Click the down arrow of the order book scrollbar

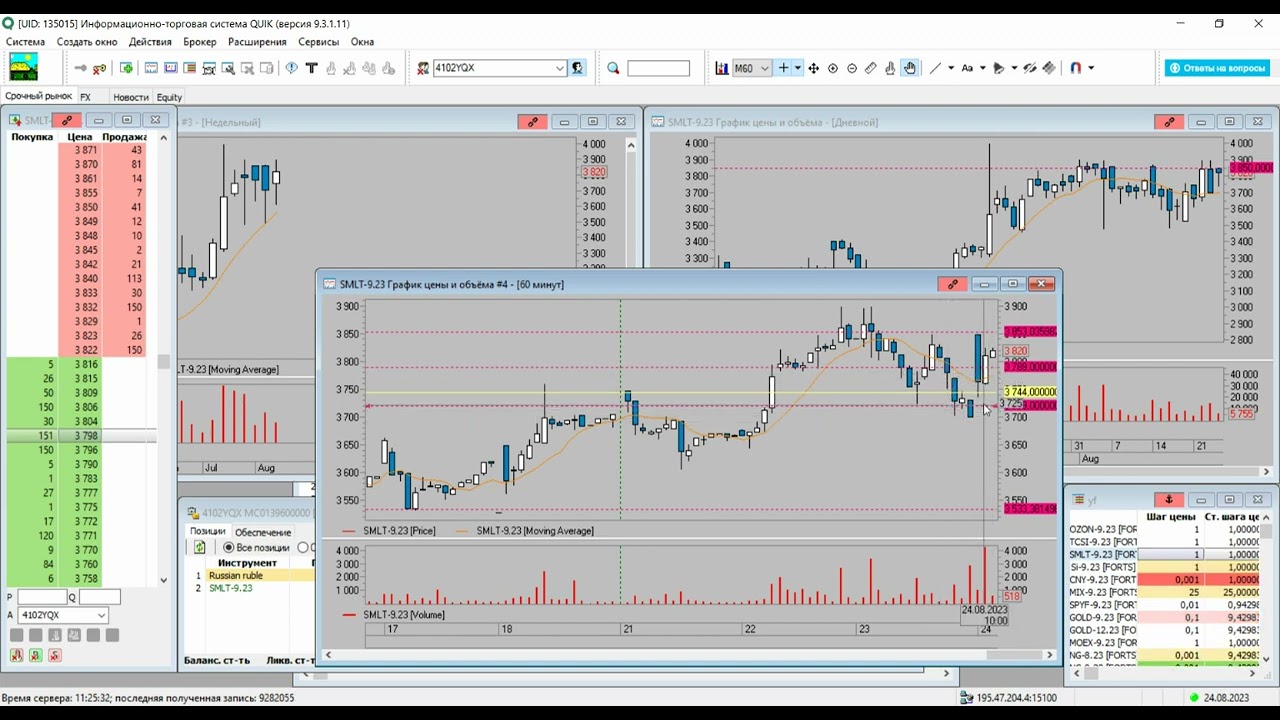point(164,579)
